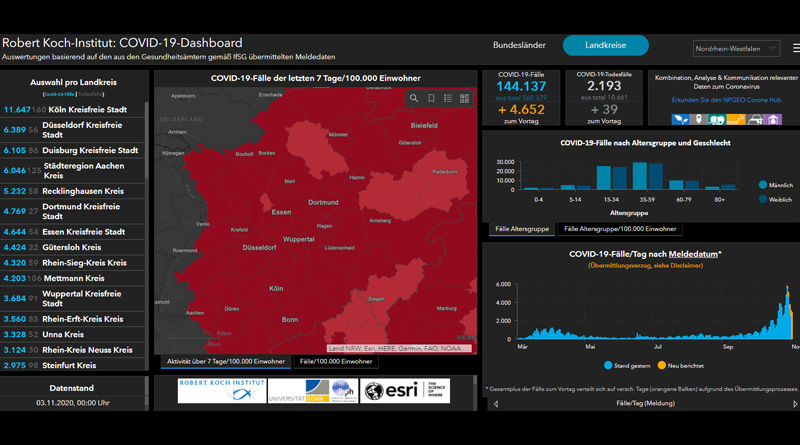Open the map search magnifier tool
The width and height of the screenshot is (800, 445).
coord(414,98)
